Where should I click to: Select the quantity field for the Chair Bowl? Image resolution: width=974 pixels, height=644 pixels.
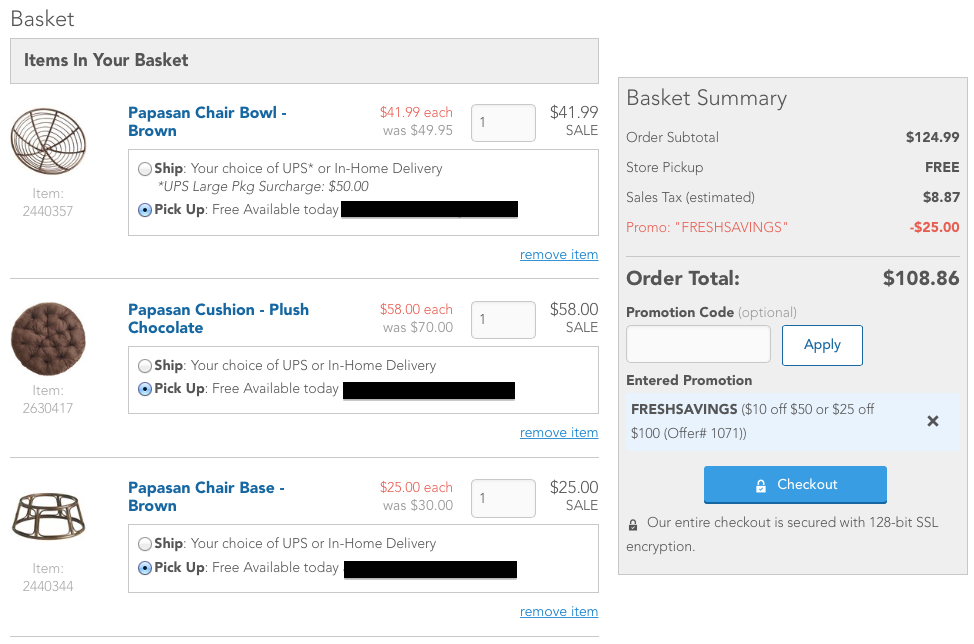click(x=503, y=122)
